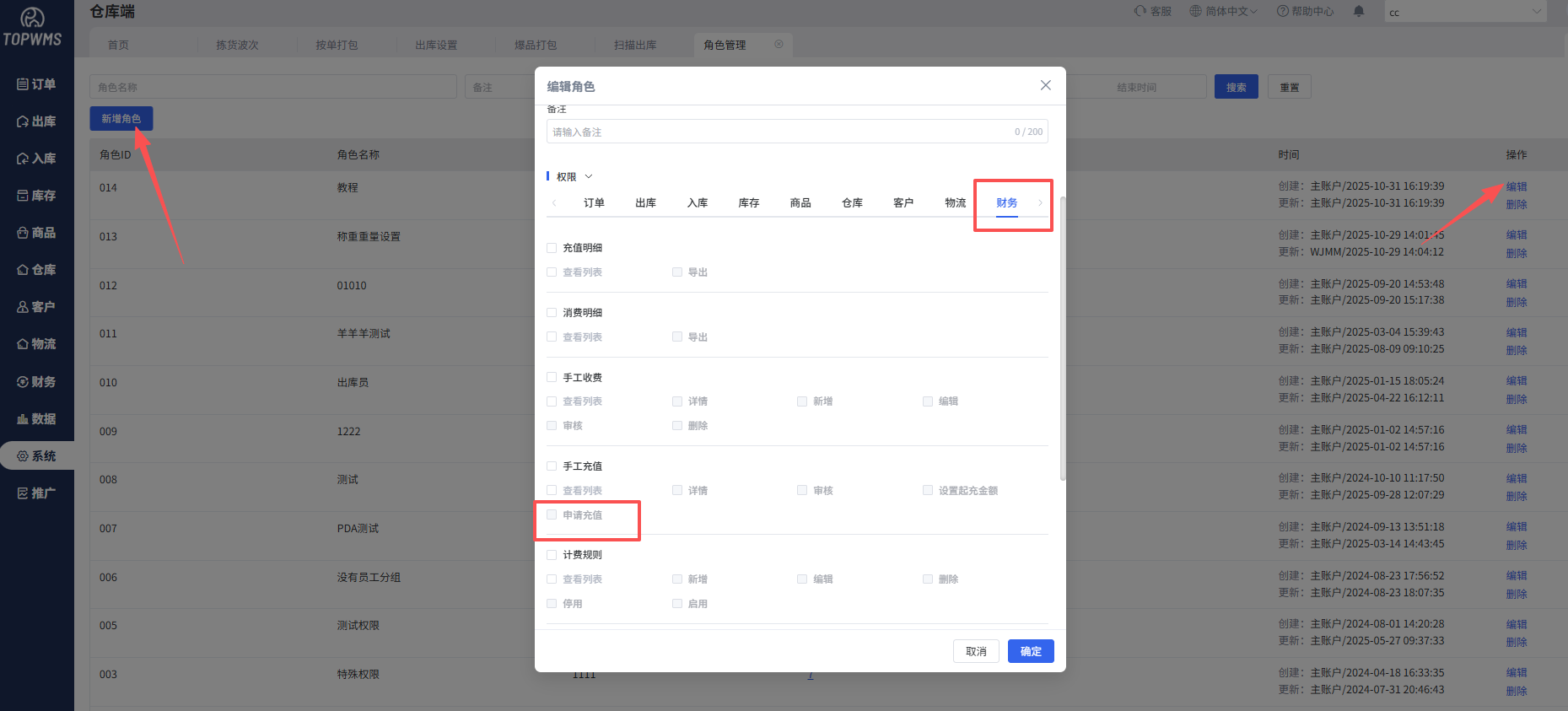
Task: Open the 财务 sidebar menu icon
Action: 23,382
